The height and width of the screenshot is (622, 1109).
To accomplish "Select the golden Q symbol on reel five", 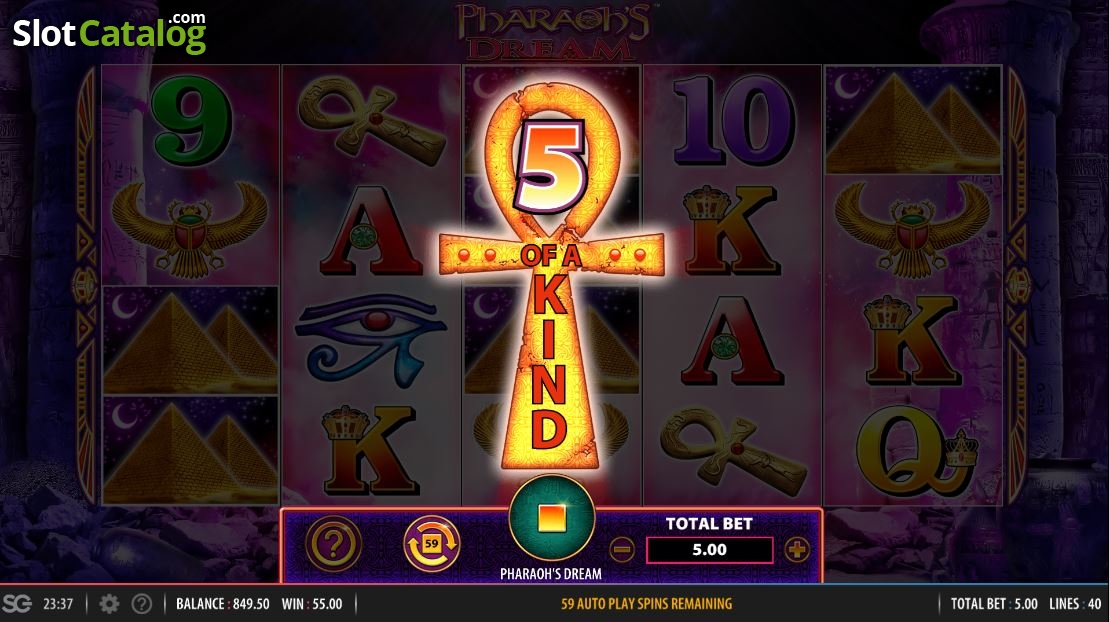I will 916,453.
